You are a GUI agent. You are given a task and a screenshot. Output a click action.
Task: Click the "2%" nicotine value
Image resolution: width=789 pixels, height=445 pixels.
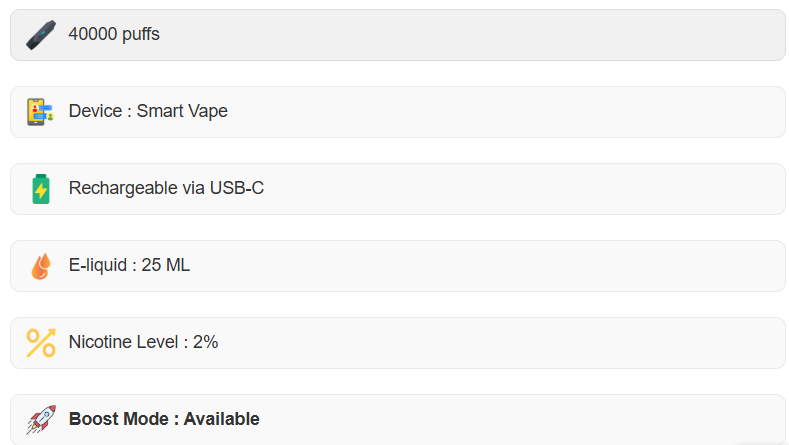point(205,343)
